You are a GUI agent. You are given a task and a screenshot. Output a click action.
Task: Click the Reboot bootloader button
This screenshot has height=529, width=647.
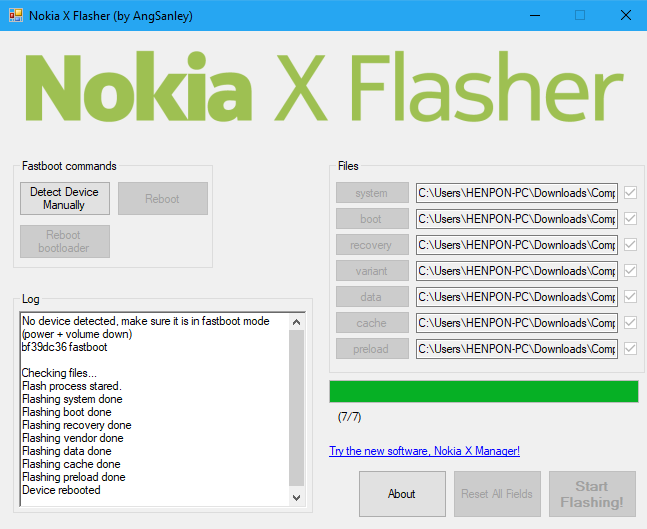pos(65,241)
